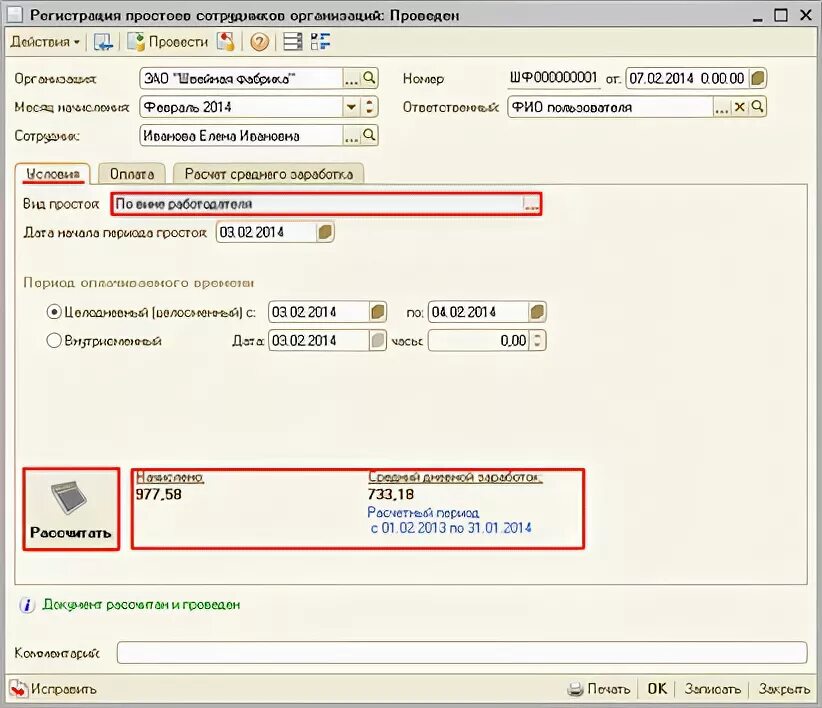The width and height of the screenshot is (822, 708).
Task: Maximize the document window
Action: click(x=781, y=15)
